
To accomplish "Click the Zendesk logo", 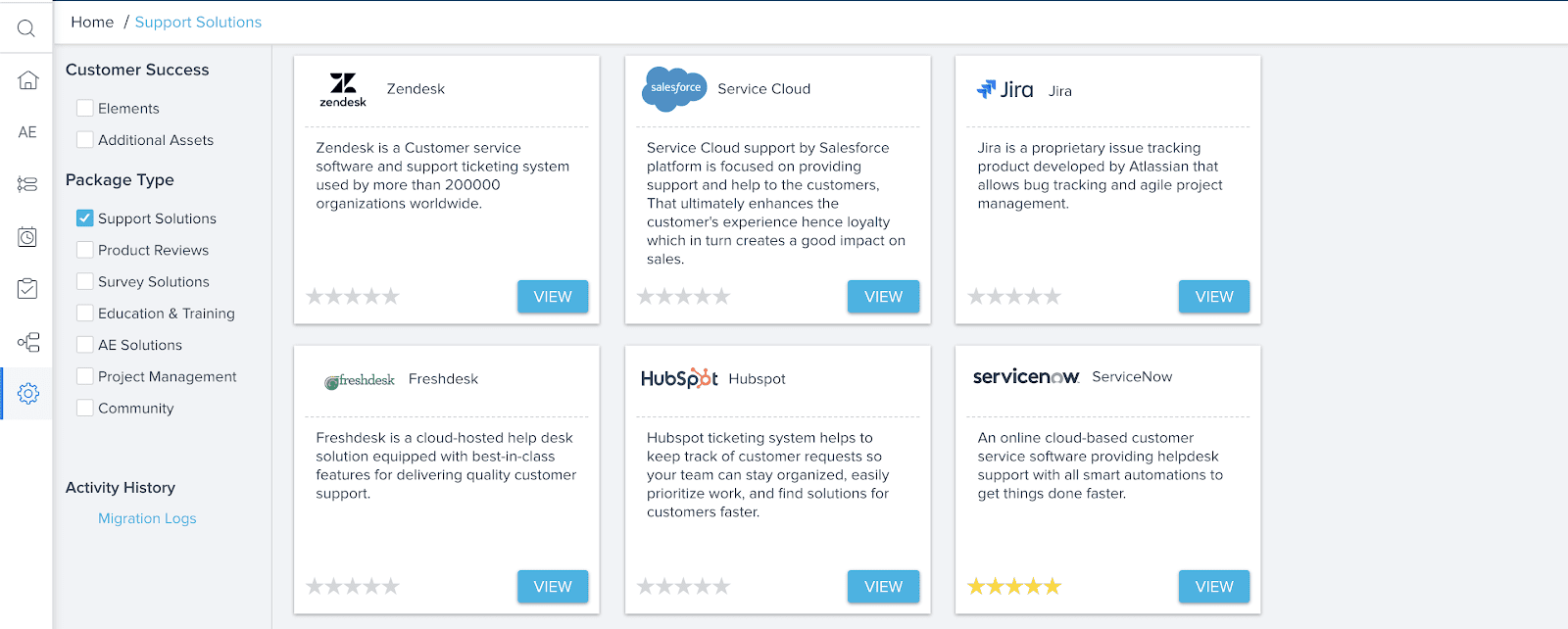I will pos(343,89).
